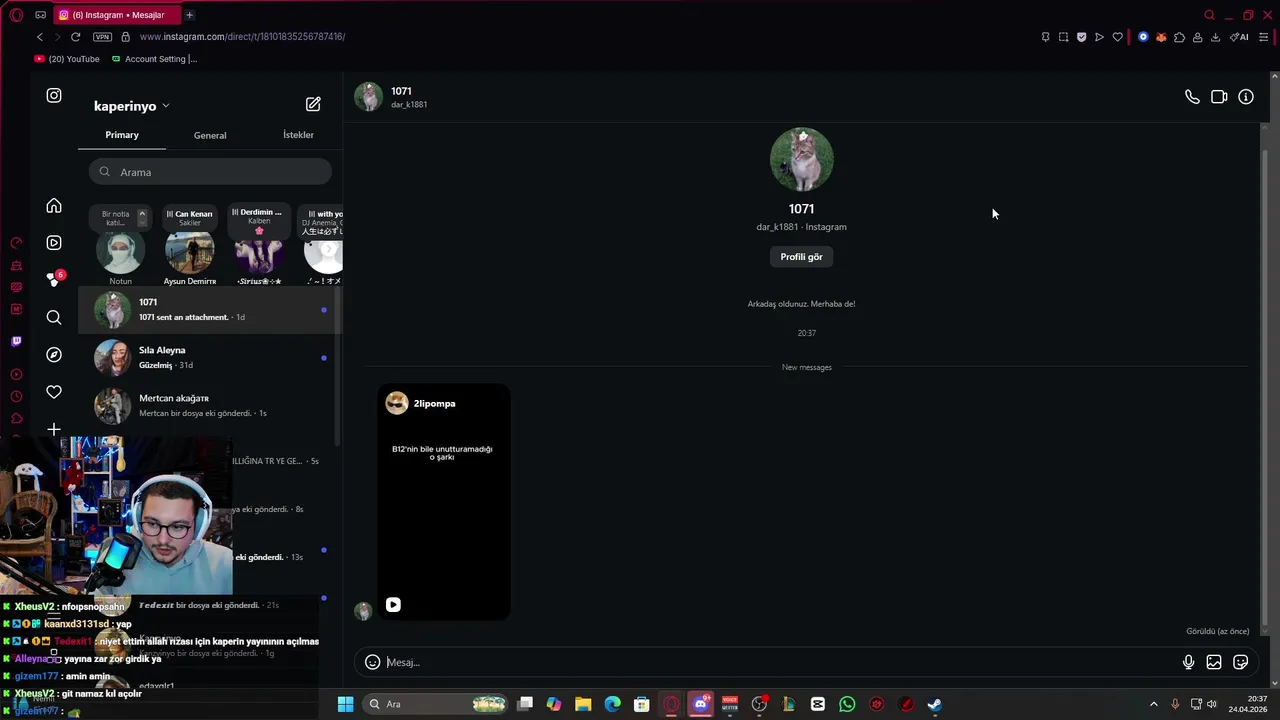Screen dimensions: 1280x720
Task: Open the 2lipompa shared reel author
Action: [x=434, y=404]
